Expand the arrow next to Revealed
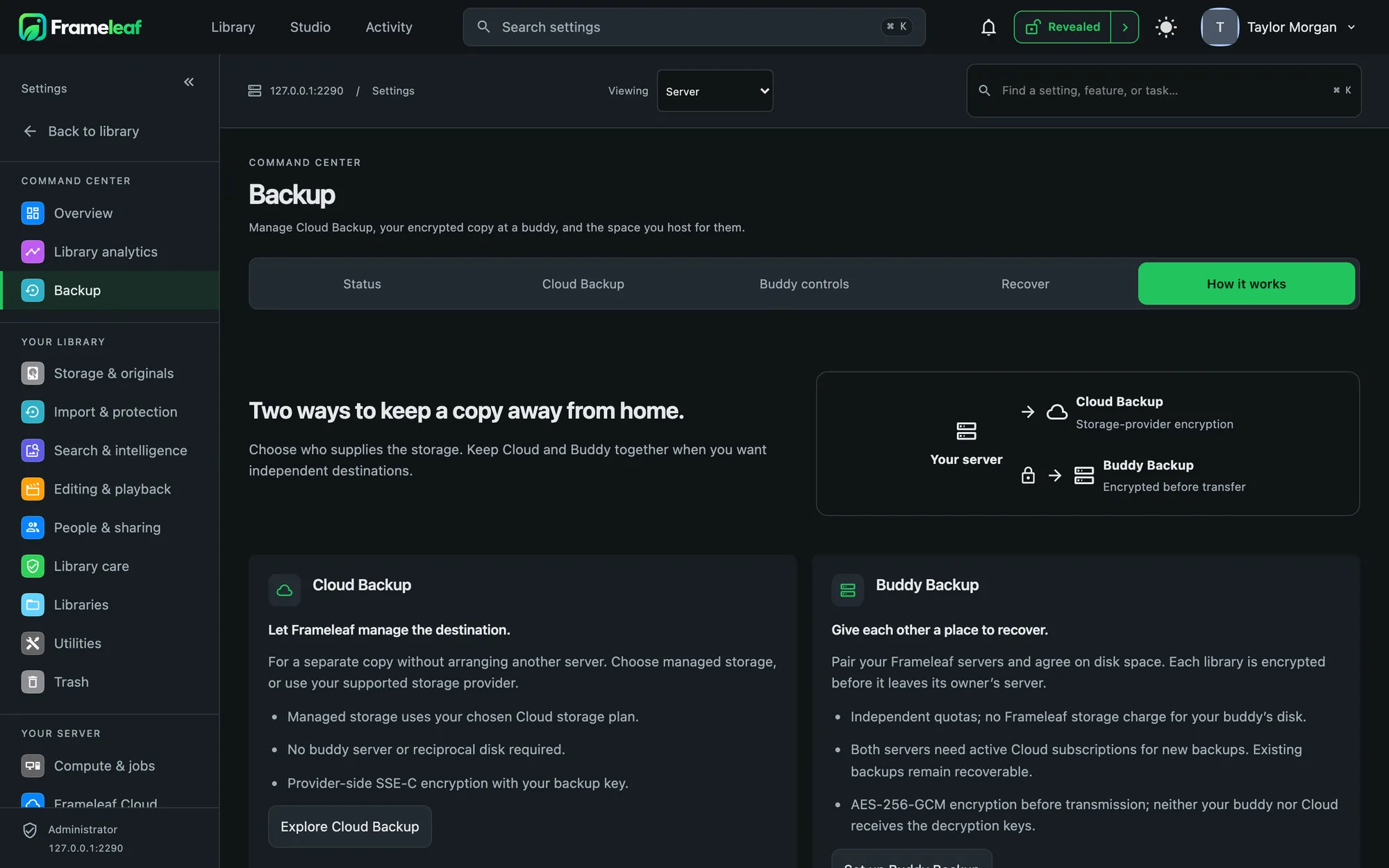Screen dimensions: 1389x868 tap(1125, 27)
